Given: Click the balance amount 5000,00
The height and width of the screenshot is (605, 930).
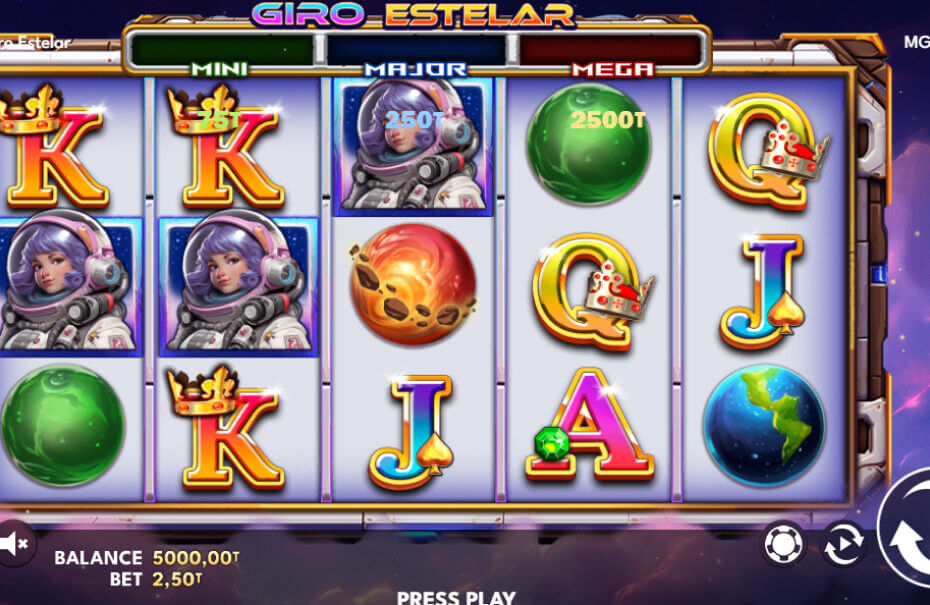Looking at the screenshot, I should pos(196,558).
